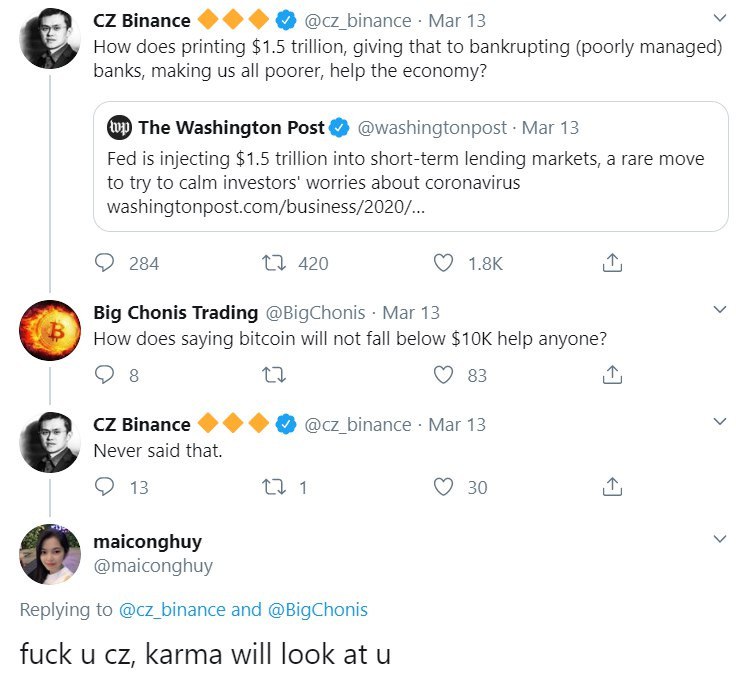Open the quoted Washington Post tweet

(x=411, y=167)
